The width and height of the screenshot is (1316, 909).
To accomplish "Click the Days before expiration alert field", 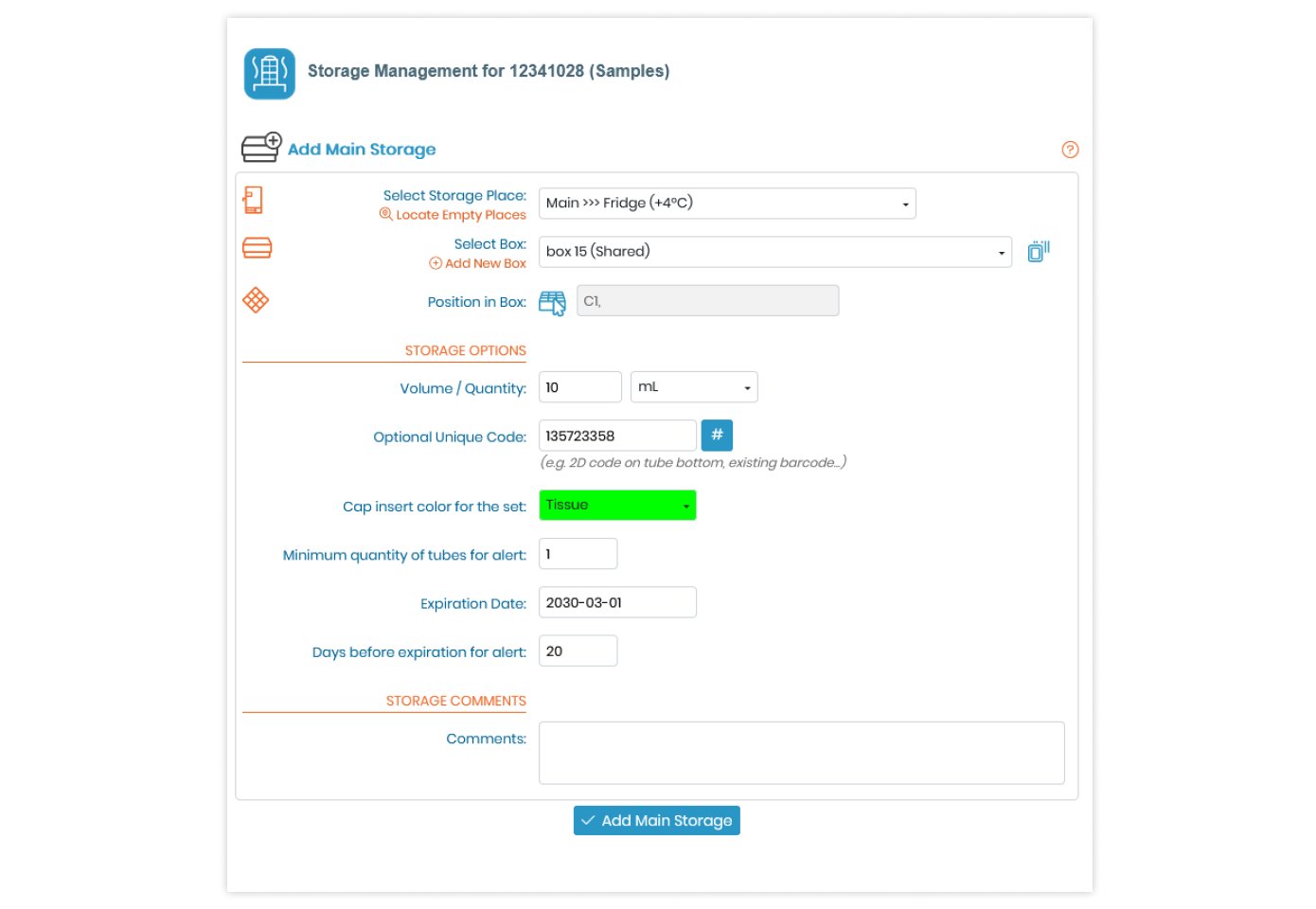I will point(578,651).
